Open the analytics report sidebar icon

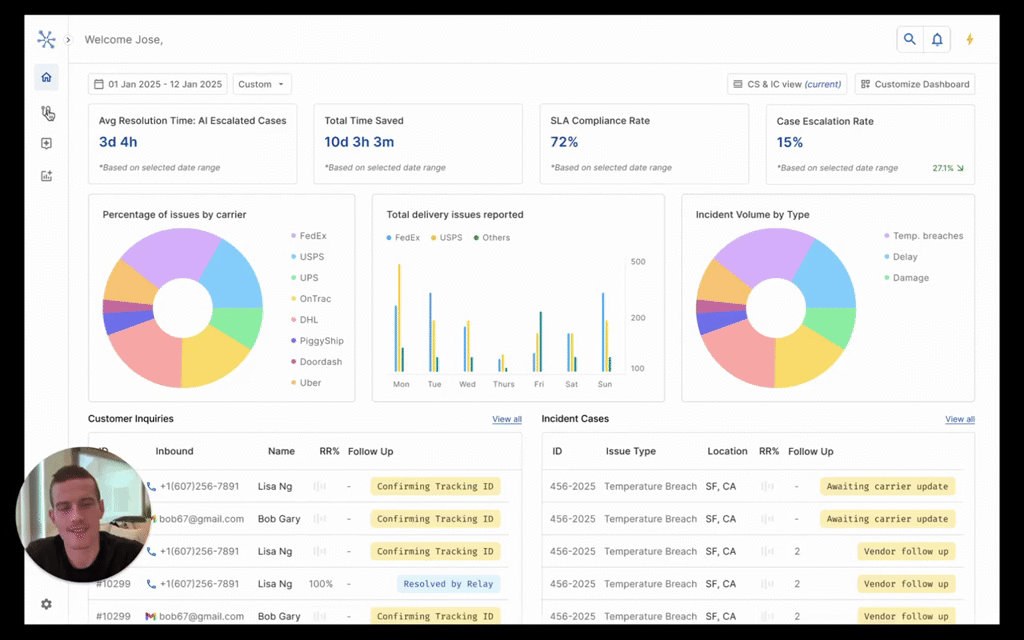pos(46,176)
